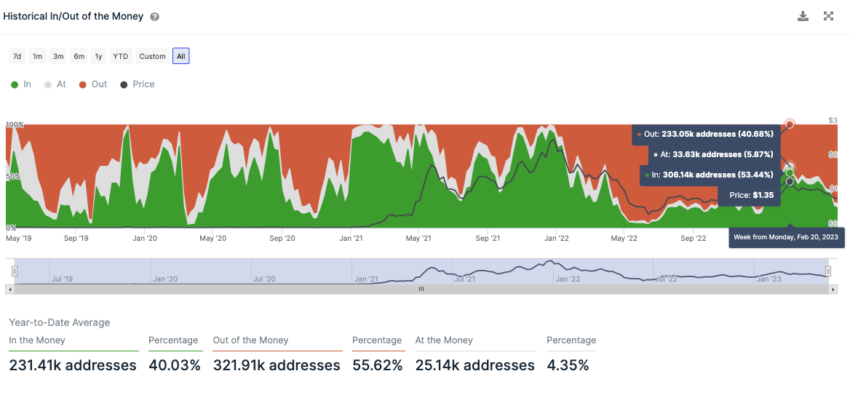Click the navigator scroll right arrow
The image size is (850, 395).
coord(834,289)
